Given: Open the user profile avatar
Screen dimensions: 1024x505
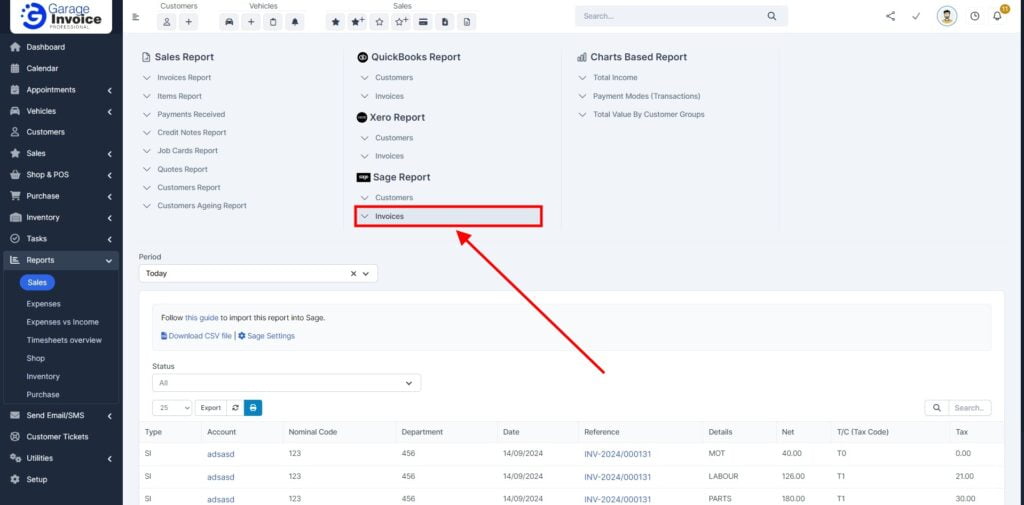Looking at the screenshot, I should tap(947, 16).
